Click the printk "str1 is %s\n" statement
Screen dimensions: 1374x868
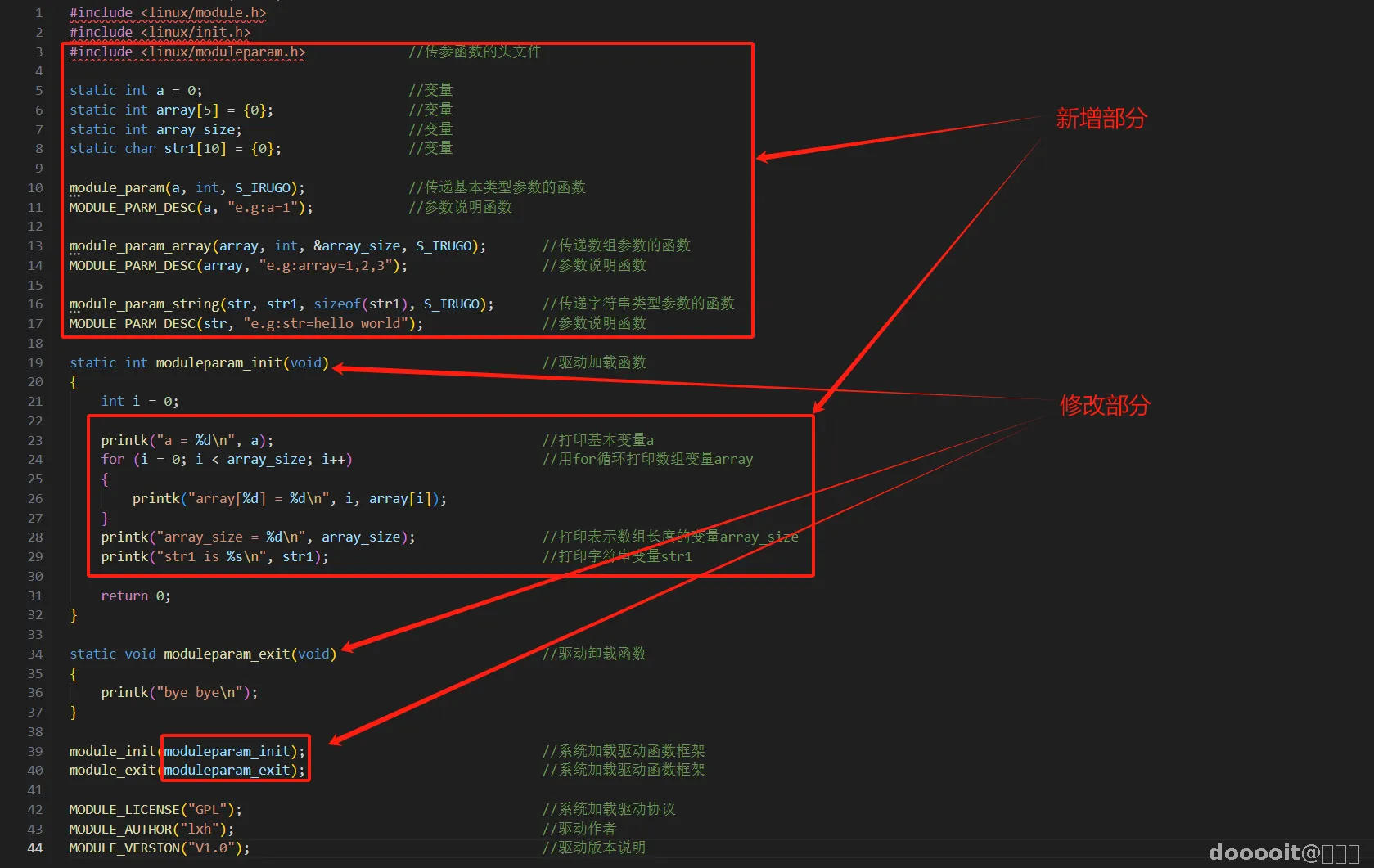[214, 556]
